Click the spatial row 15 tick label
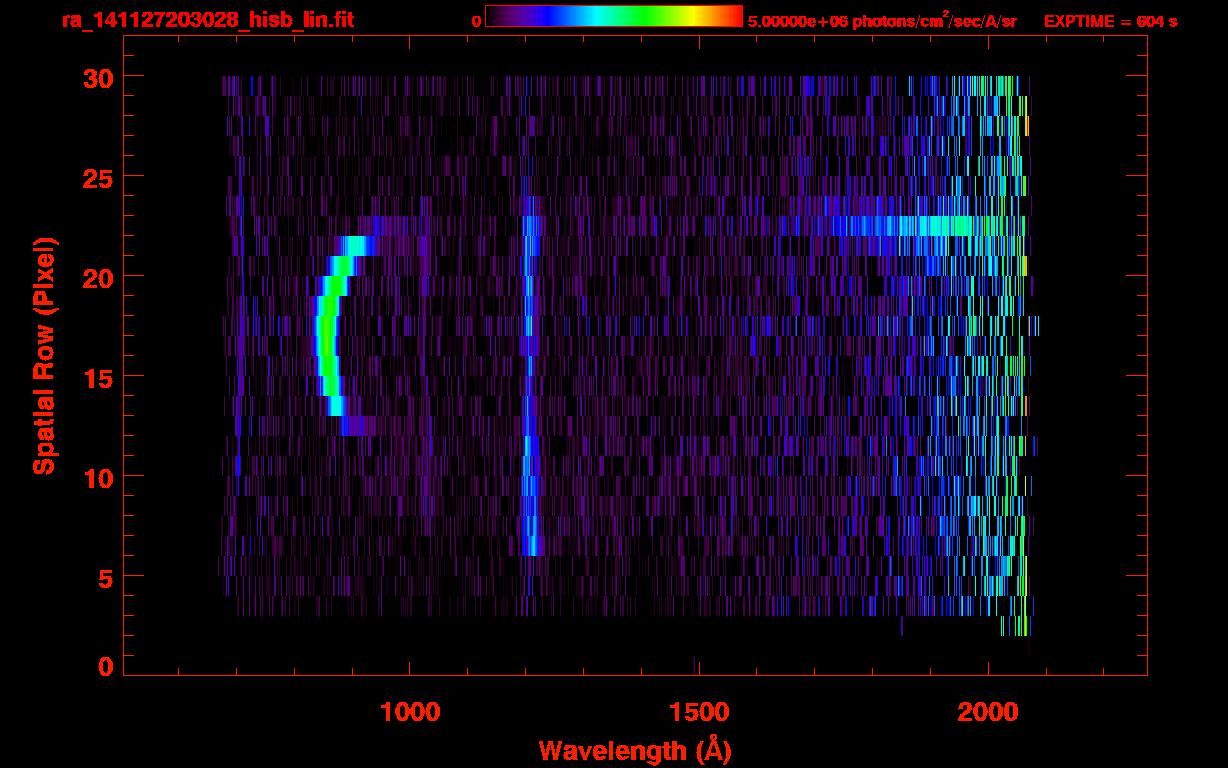This screenshot has height=768, width=1228. point(99,377)
